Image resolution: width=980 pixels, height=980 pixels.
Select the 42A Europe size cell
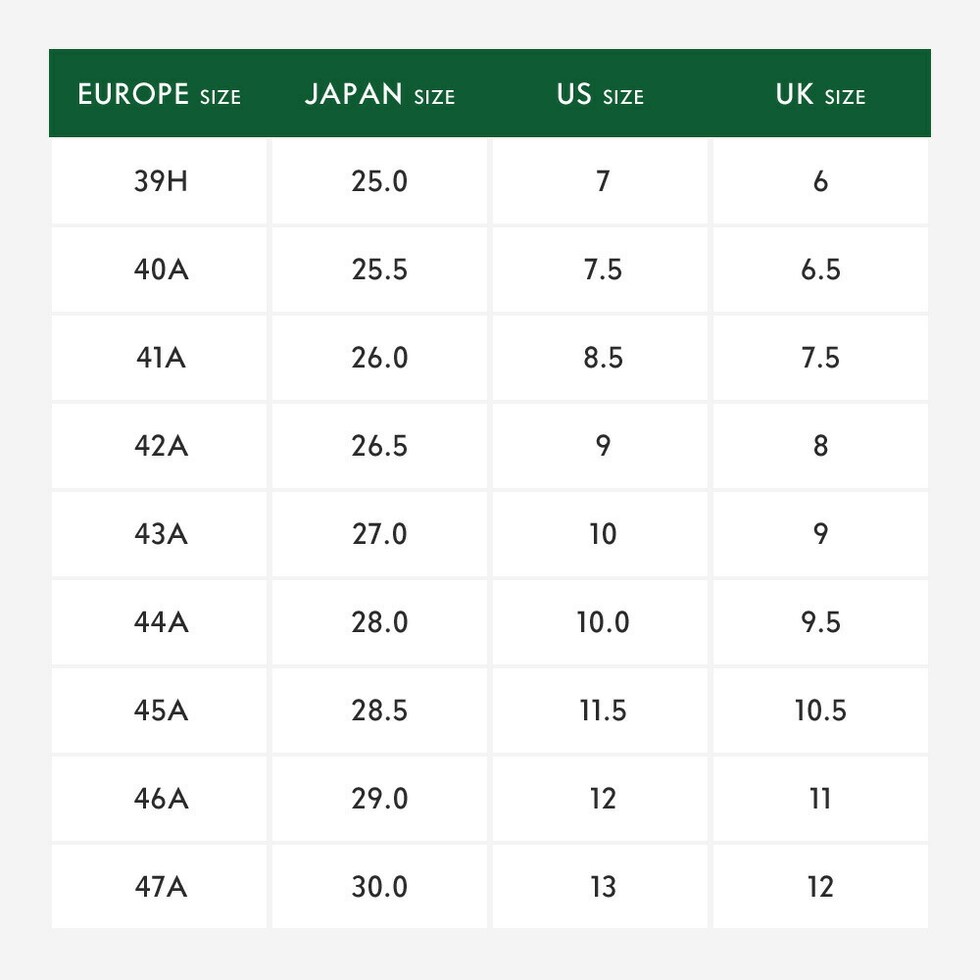pyautogui.click(x=160, y=446)
